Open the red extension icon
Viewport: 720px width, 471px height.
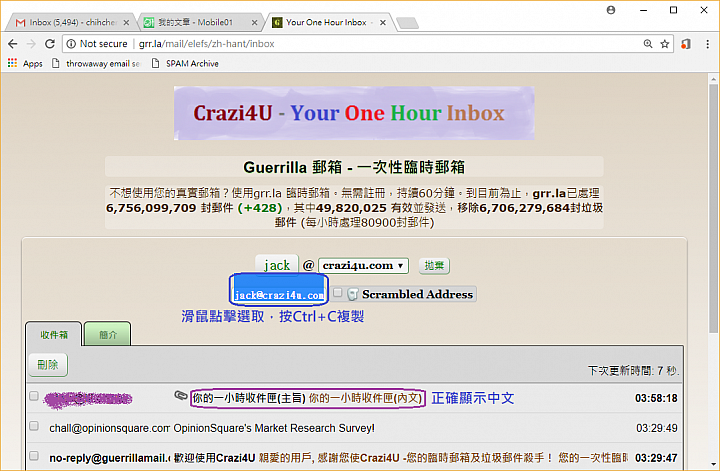click(x=686, y=44)
